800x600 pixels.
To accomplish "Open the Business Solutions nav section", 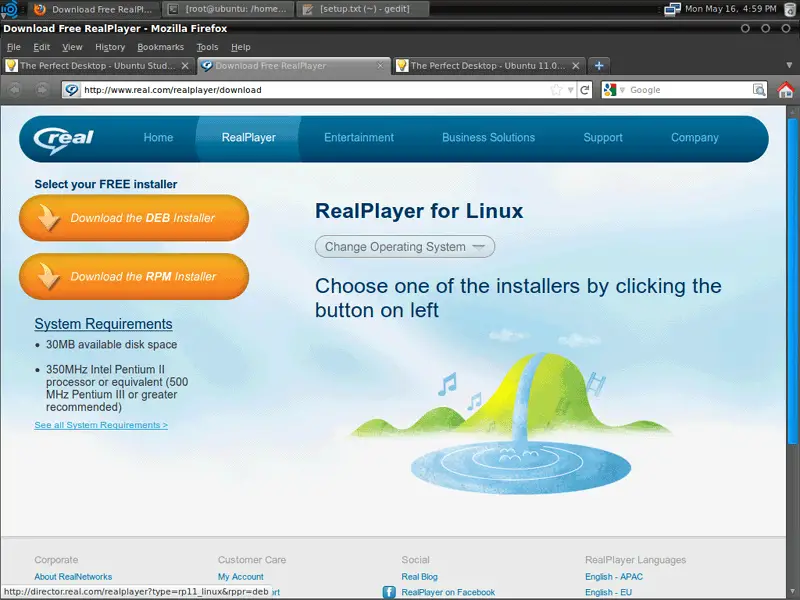I will (488, 138).
